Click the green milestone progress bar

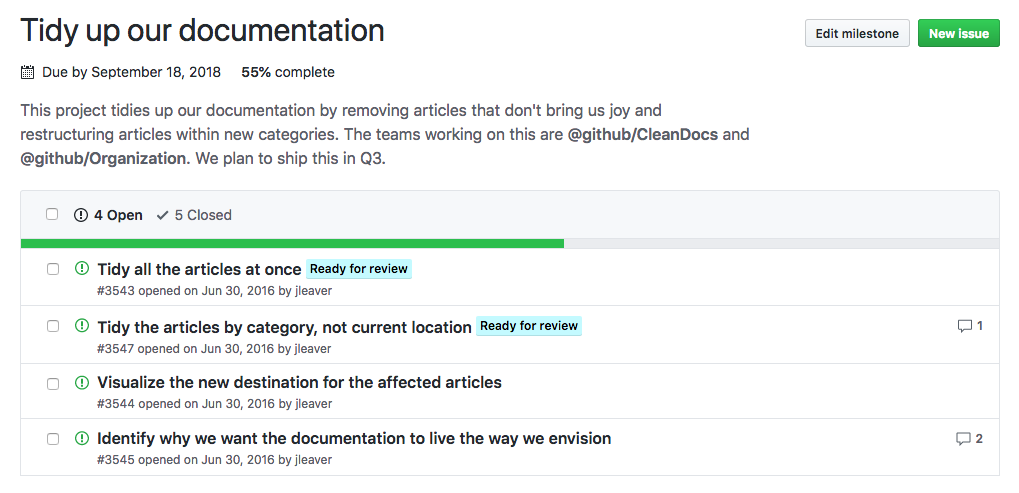292,243
